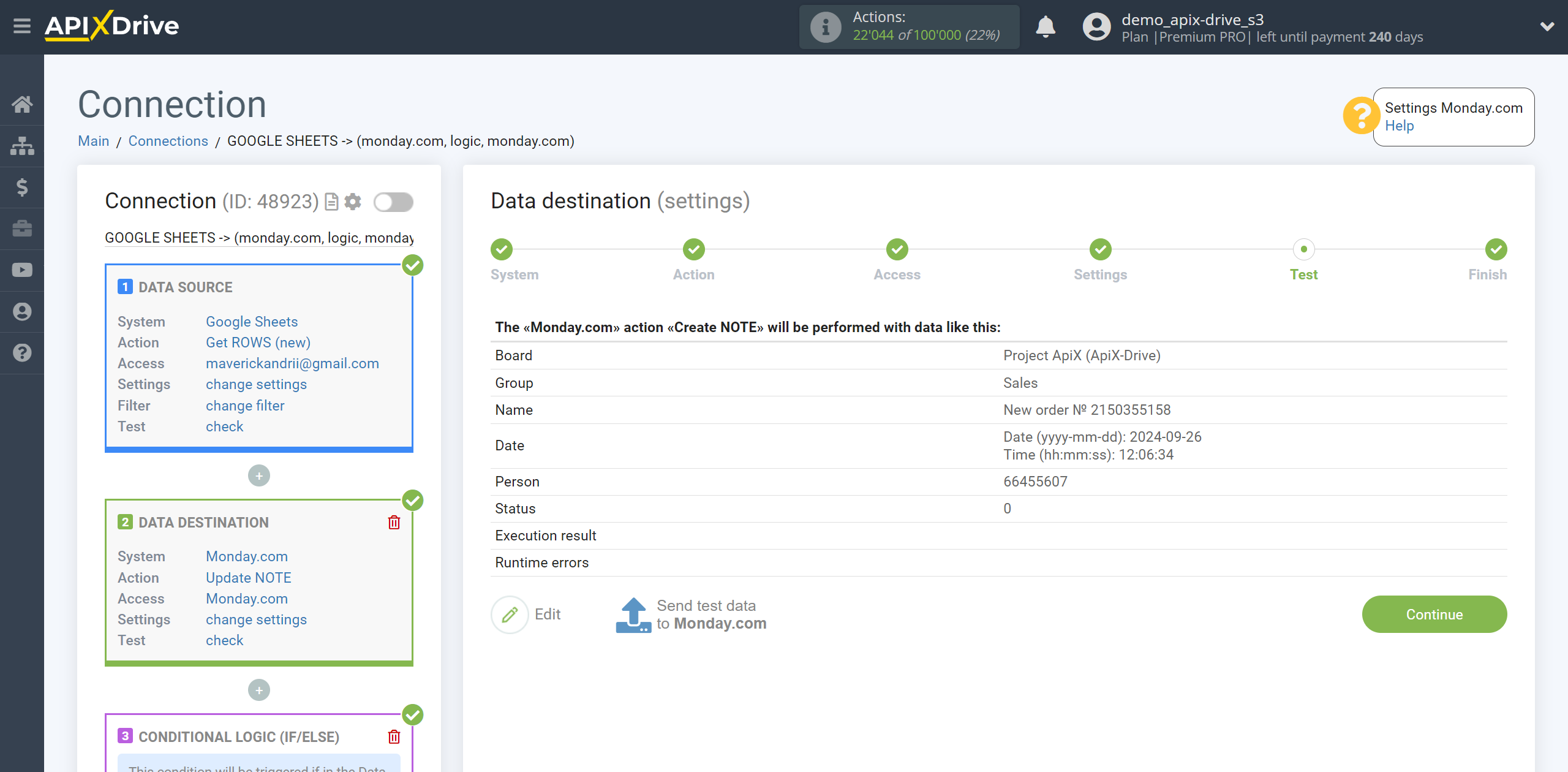This screenshot has width=1568, height=772.
Task: Open the video tutorials sidebar icon
Action: (22, 270)
